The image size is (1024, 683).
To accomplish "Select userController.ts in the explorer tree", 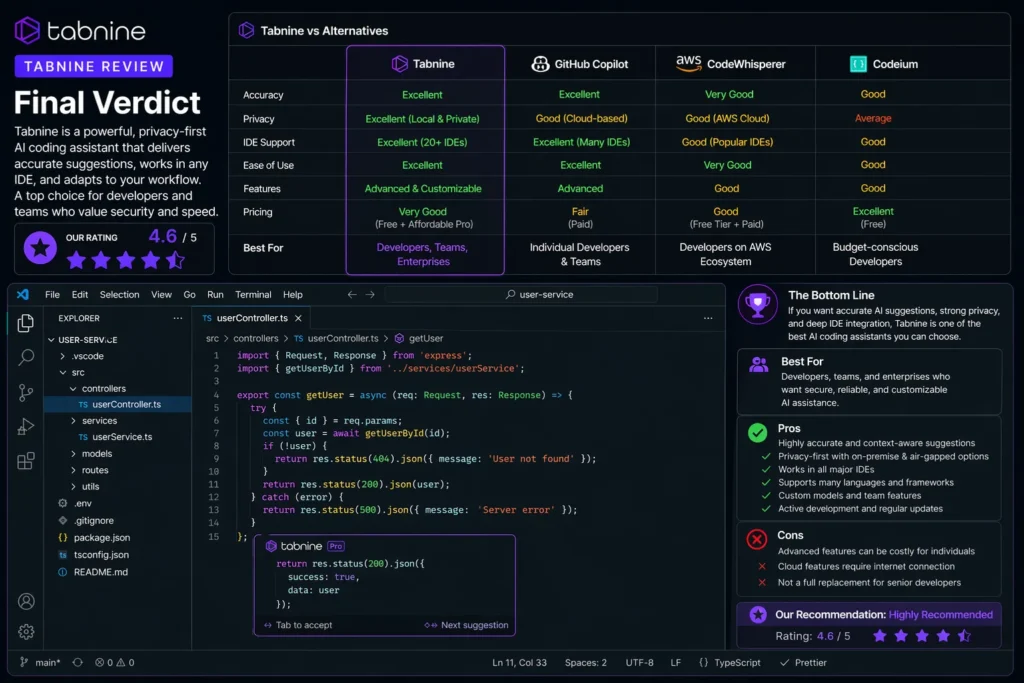I will (x=118, y=404).
